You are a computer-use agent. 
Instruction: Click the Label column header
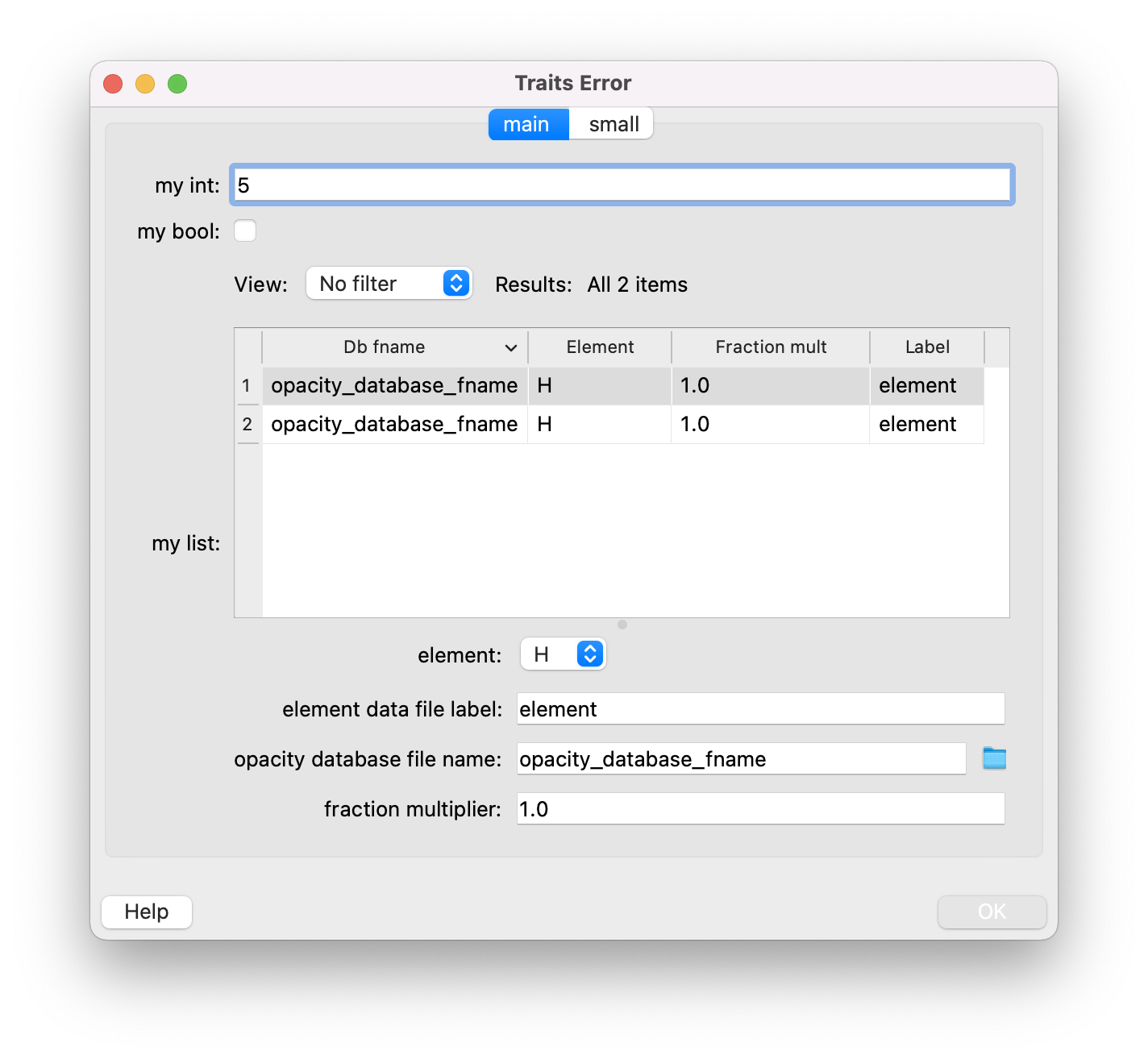click(926, 347)
